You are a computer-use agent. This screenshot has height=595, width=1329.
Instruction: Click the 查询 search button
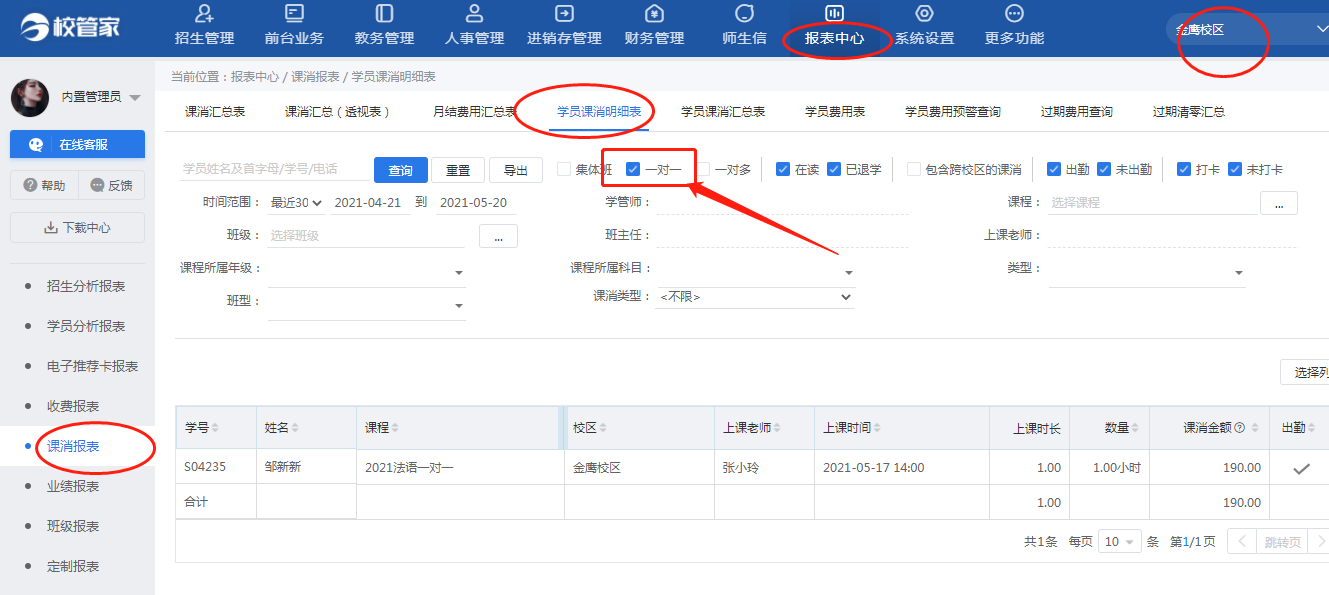point(401,170)
